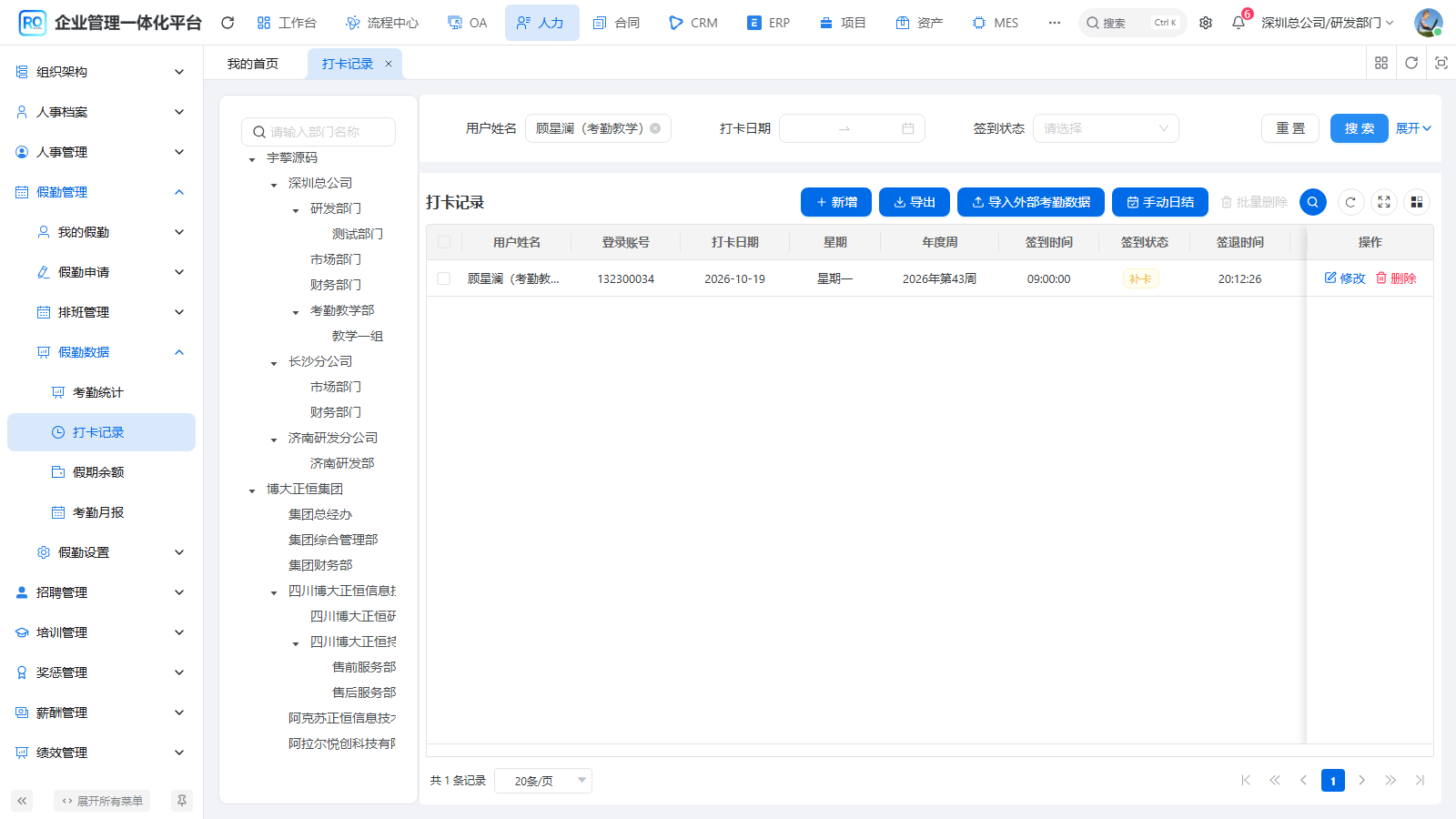Click 导入外部考勤数据 button
Image resolution: width=1456 pixels, height=819 pixels.
tap(1031, 202)
